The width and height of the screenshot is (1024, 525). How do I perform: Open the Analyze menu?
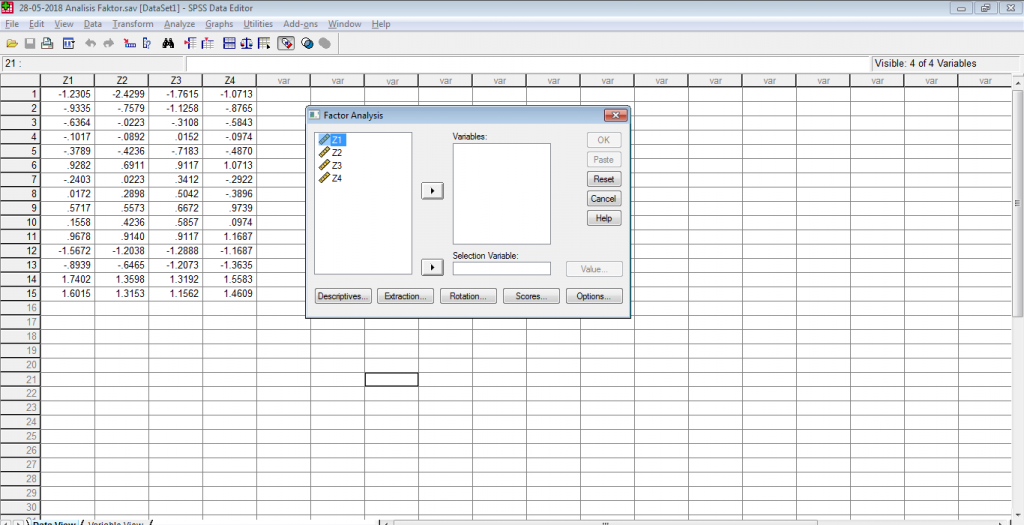click(x=180, y=23)
